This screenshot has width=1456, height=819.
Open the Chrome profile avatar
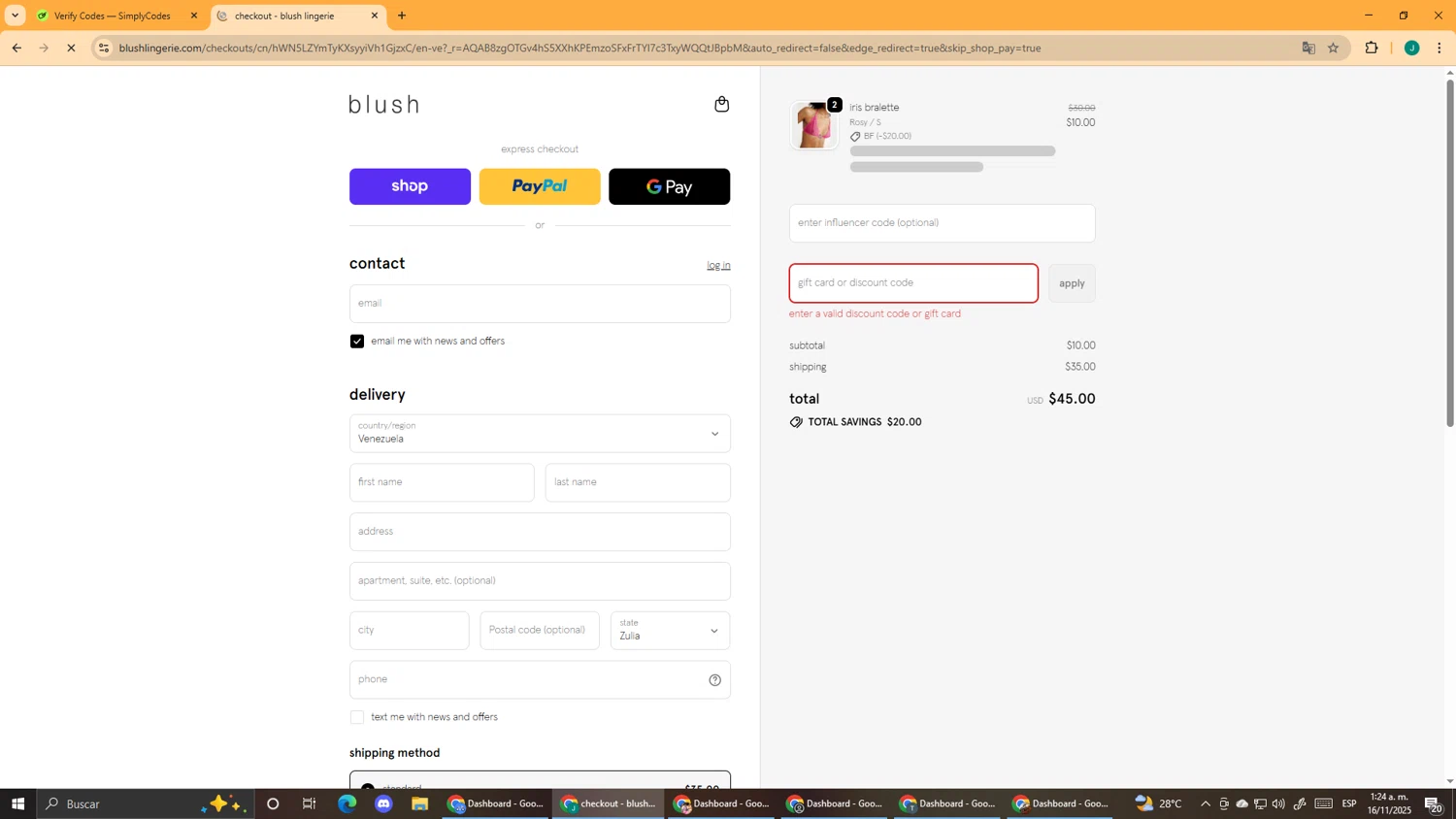tap(1412, 48)
